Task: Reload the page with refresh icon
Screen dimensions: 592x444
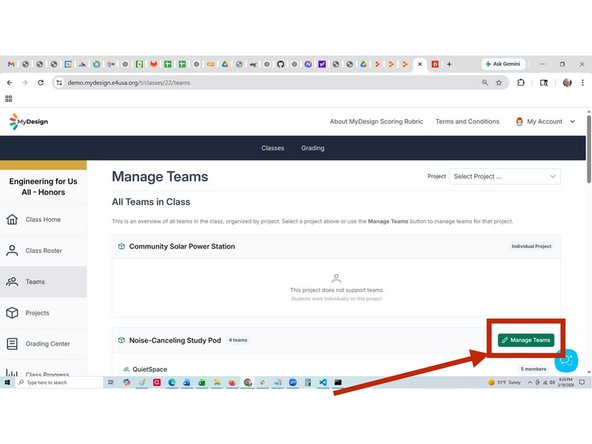Action: coord(40,83)
